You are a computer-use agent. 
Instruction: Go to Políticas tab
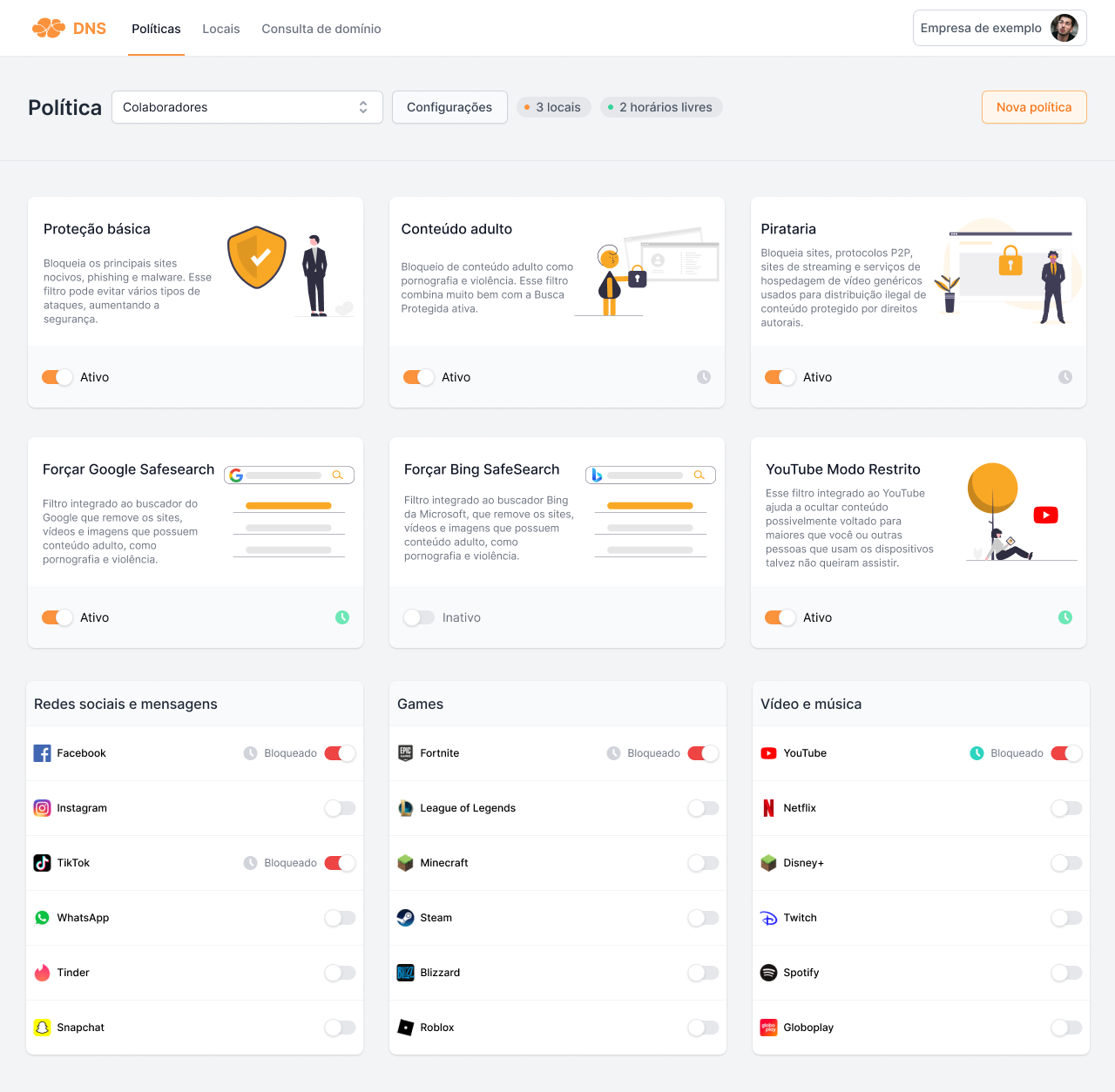156,29
